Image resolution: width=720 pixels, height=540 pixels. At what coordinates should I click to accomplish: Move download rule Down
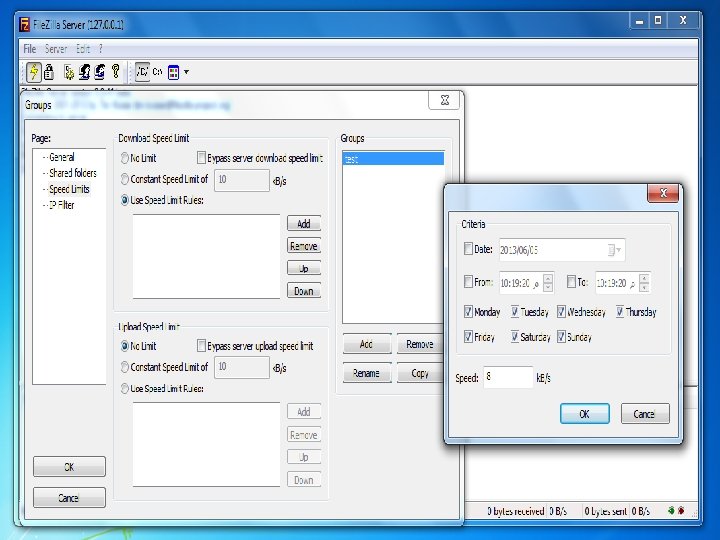tap(304, 291)
